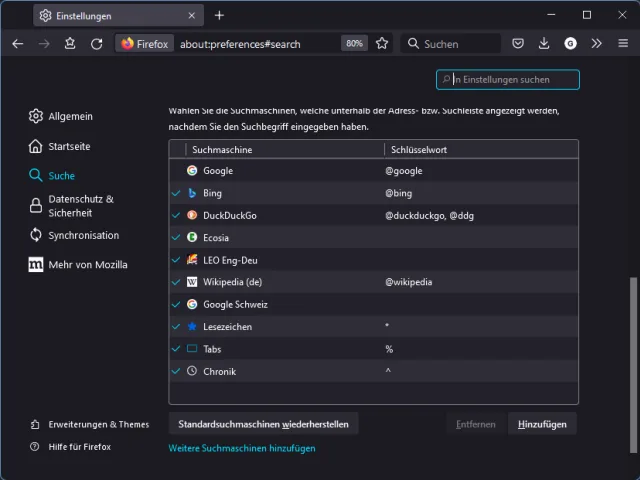The height and width of the screenshot is (480, 640).
Task: Show more toolbar tools via double chevron
Action: tap(597, 43)
